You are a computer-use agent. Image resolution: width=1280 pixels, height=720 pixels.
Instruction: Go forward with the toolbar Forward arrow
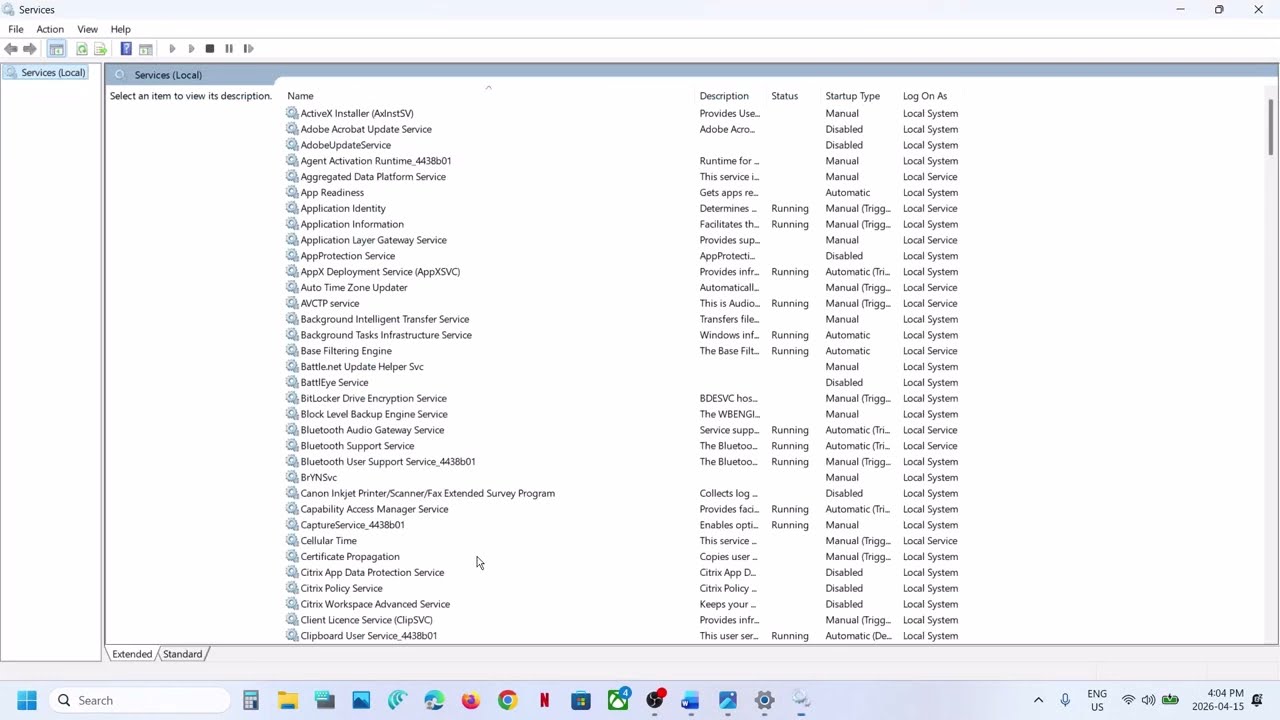(30, 48)
